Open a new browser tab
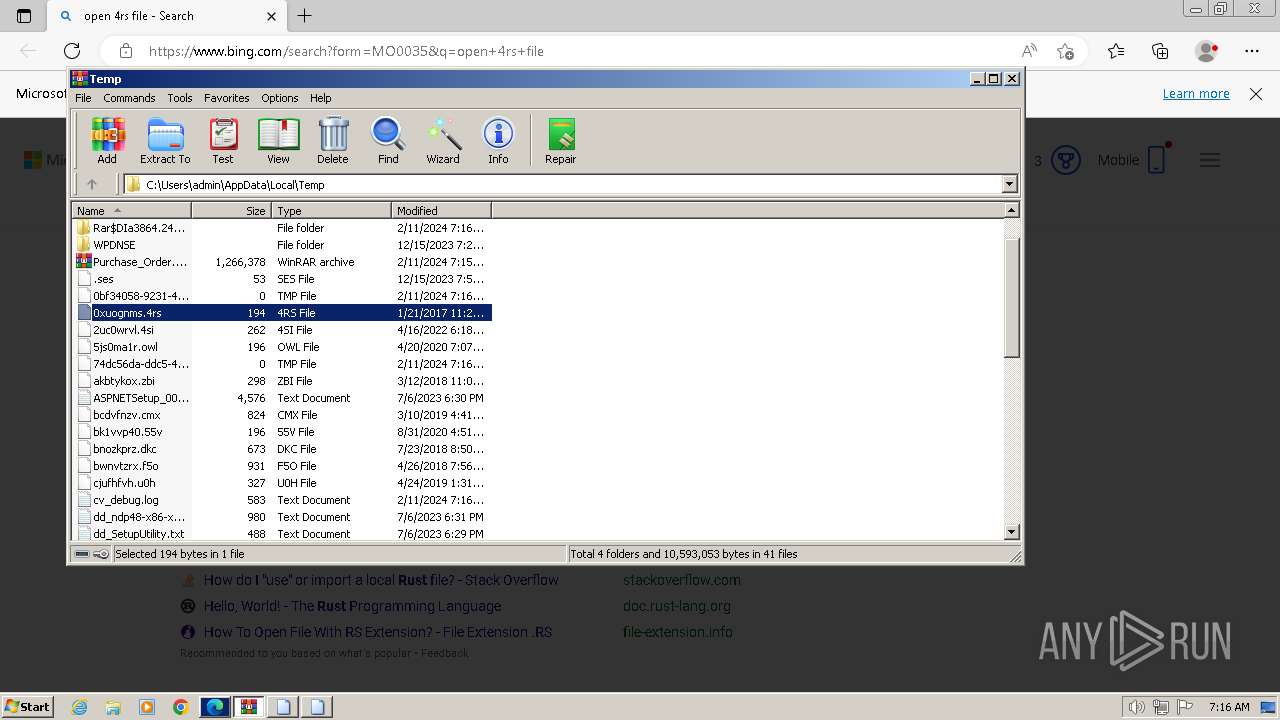Viewport: 1280px width, 720px height. coord(305,16)
